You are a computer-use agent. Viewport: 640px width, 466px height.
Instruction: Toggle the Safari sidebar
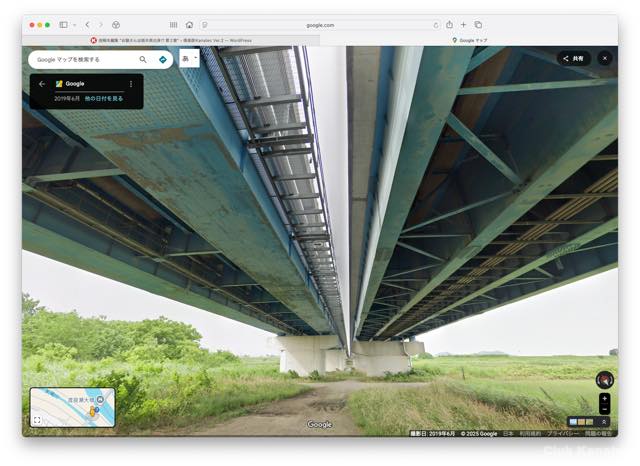[63, 24]
